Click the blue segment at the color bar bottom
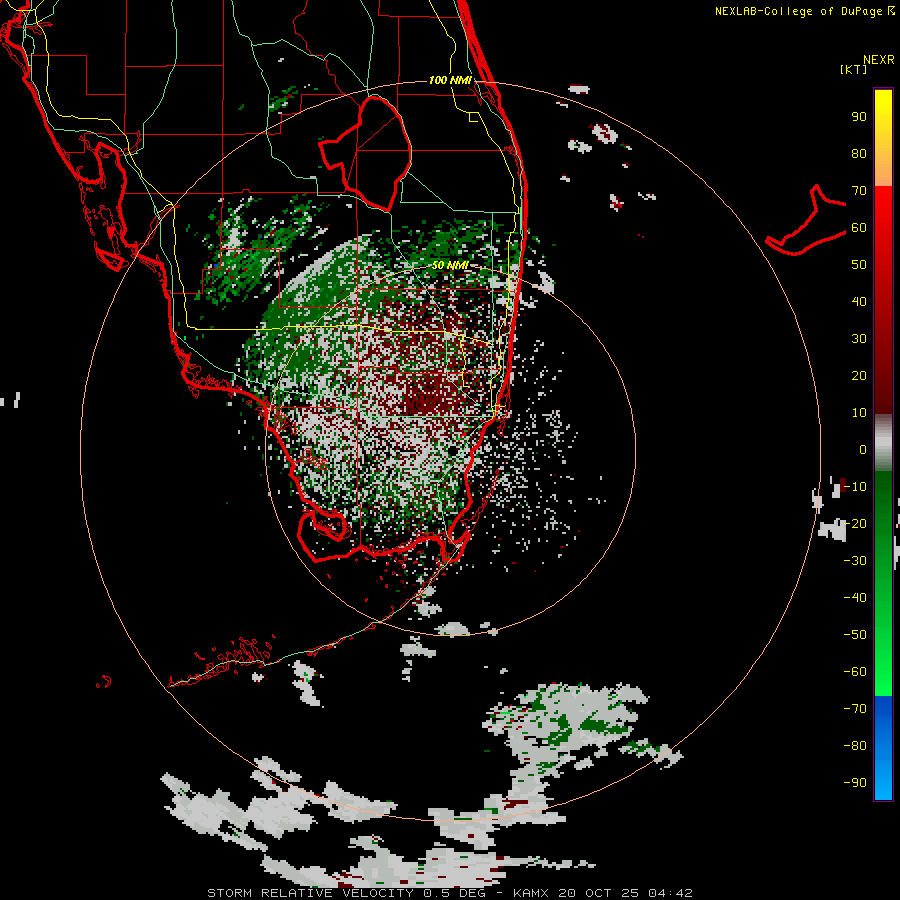Image resolution: width=900 pixels, height=900 pixels. coord(883,748)
